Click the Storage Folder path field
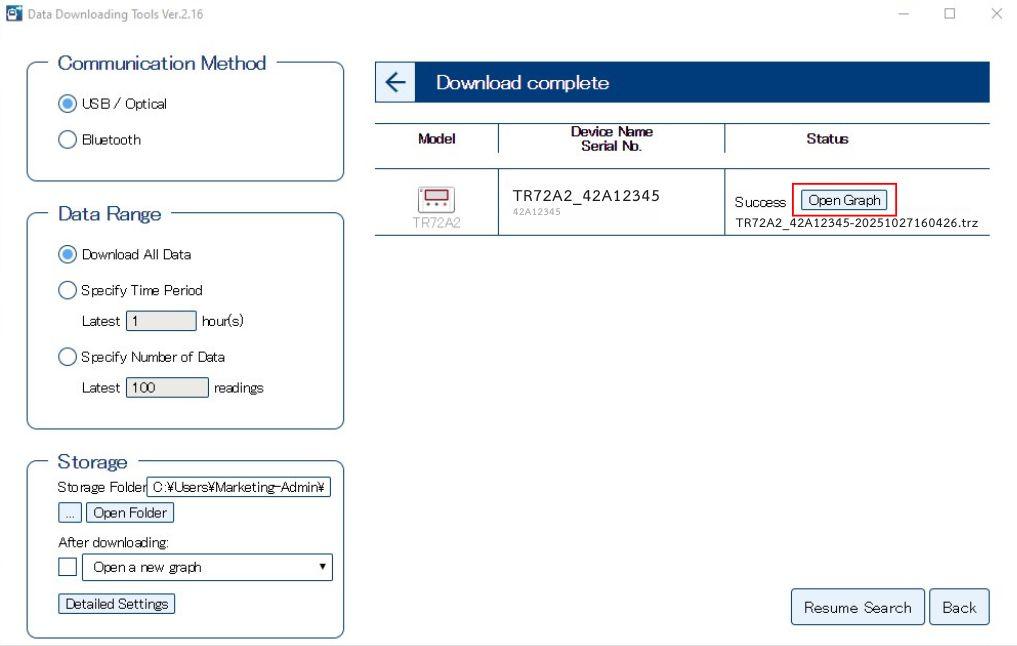This screenshot has height=646, width=1017. [238, 487]
